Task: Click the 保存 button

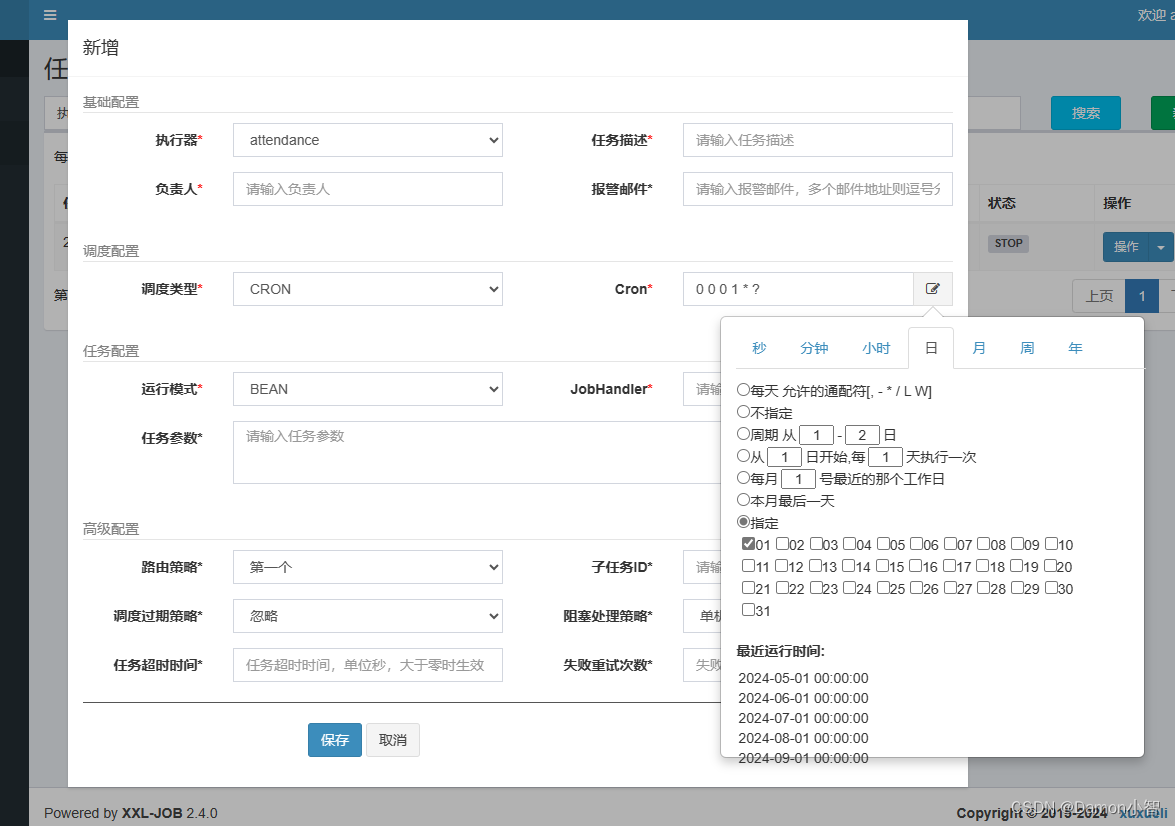Action: pyautogui.click(x=334, y=740)
